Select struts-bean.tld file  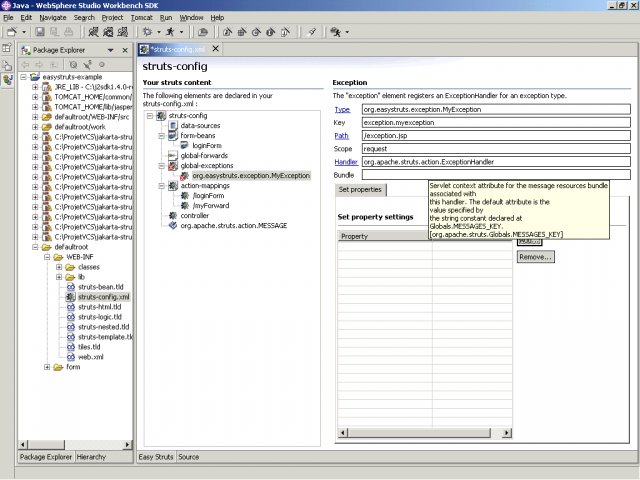(x=101, y=287)
